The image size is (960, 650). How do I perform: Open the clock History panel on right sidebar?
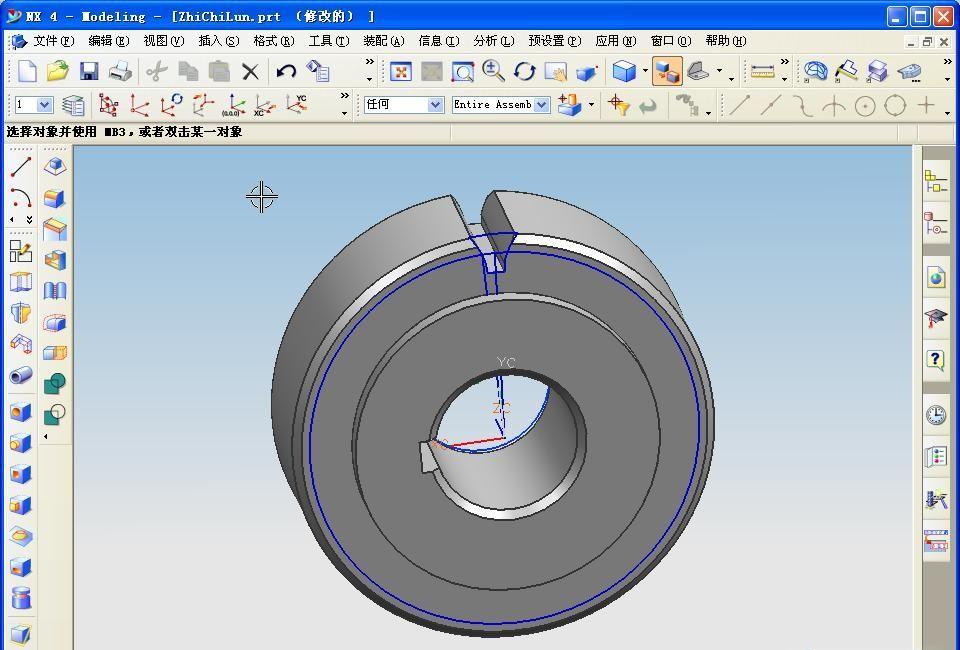936,415
